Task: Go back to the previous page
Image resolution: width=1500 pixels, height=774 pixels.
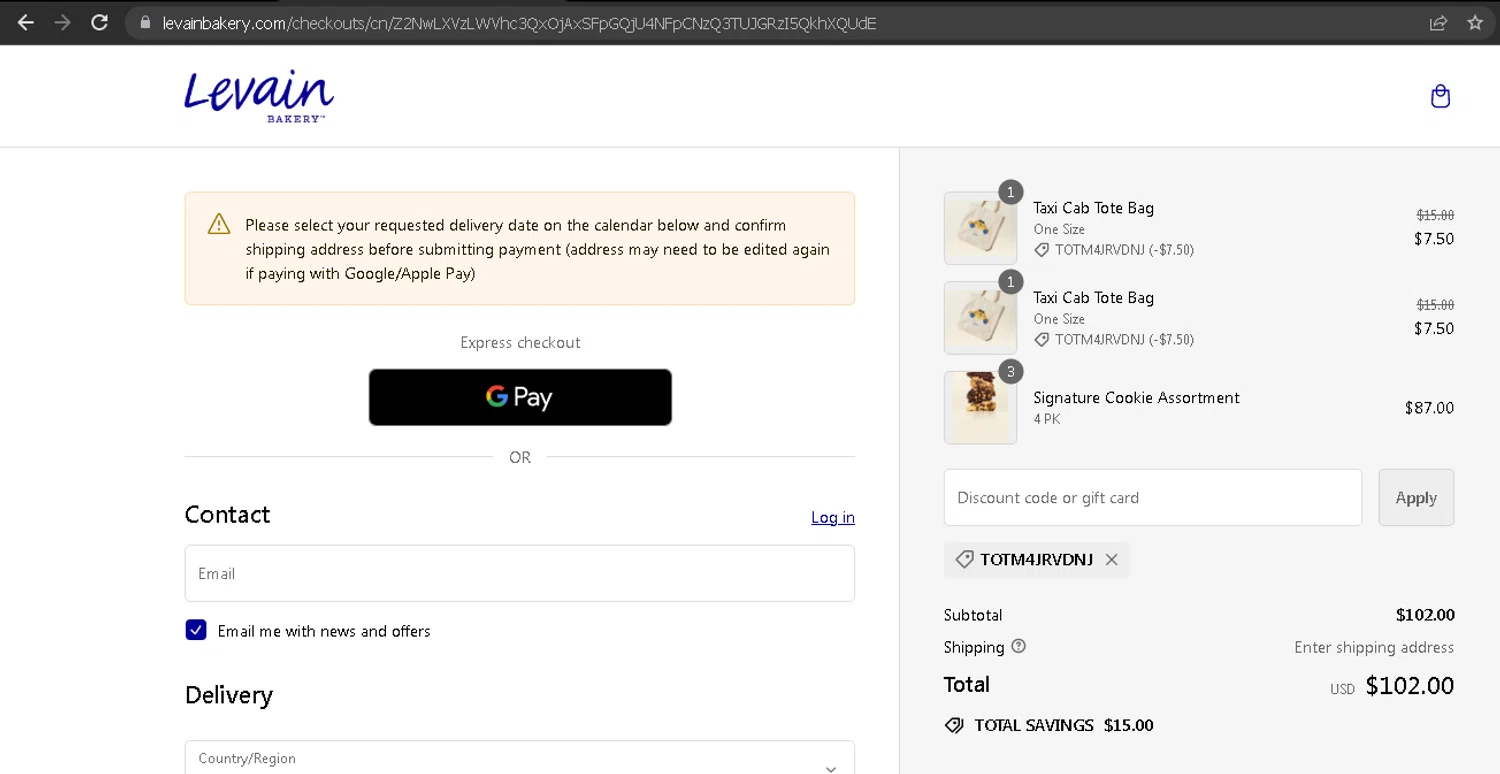Action: coord(26,22)
